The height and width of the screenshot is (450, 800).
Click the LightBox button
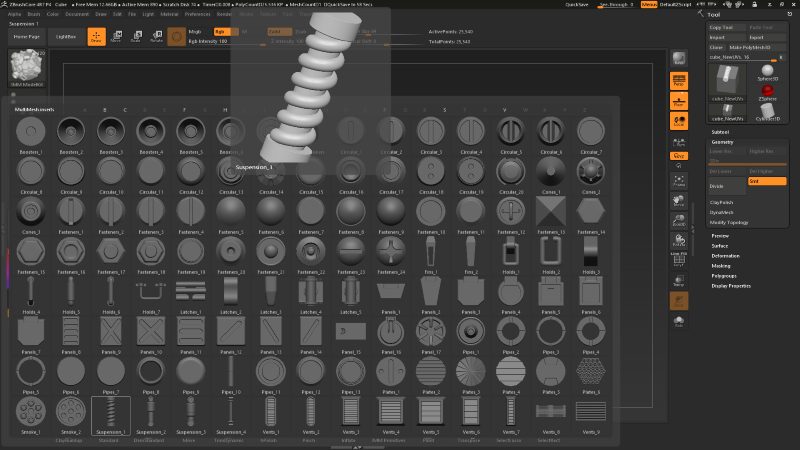point(66,36)
